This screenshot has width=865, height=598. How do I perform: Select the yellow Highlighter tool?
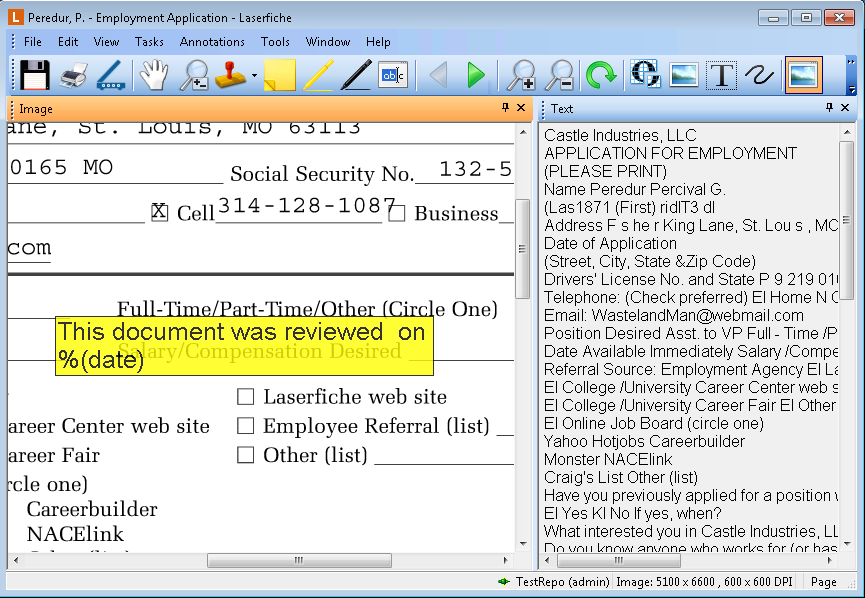point(318,75)
